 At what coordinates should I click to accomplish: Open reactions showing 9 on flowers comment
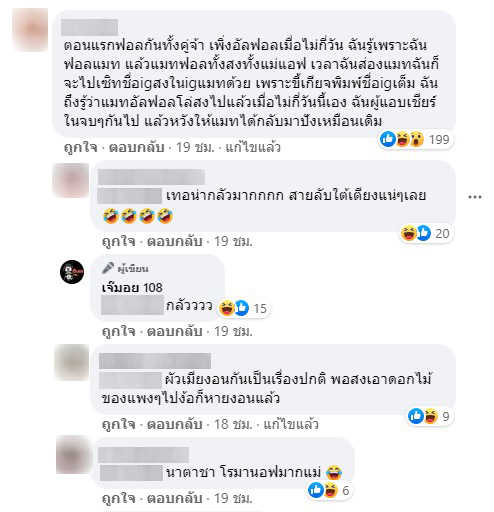[x=429, y=416]
